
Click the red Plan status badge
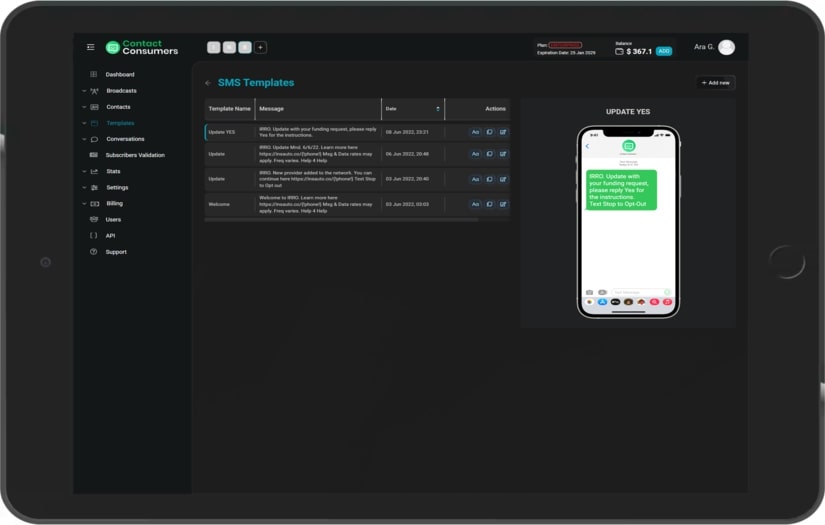click(565, 45)
